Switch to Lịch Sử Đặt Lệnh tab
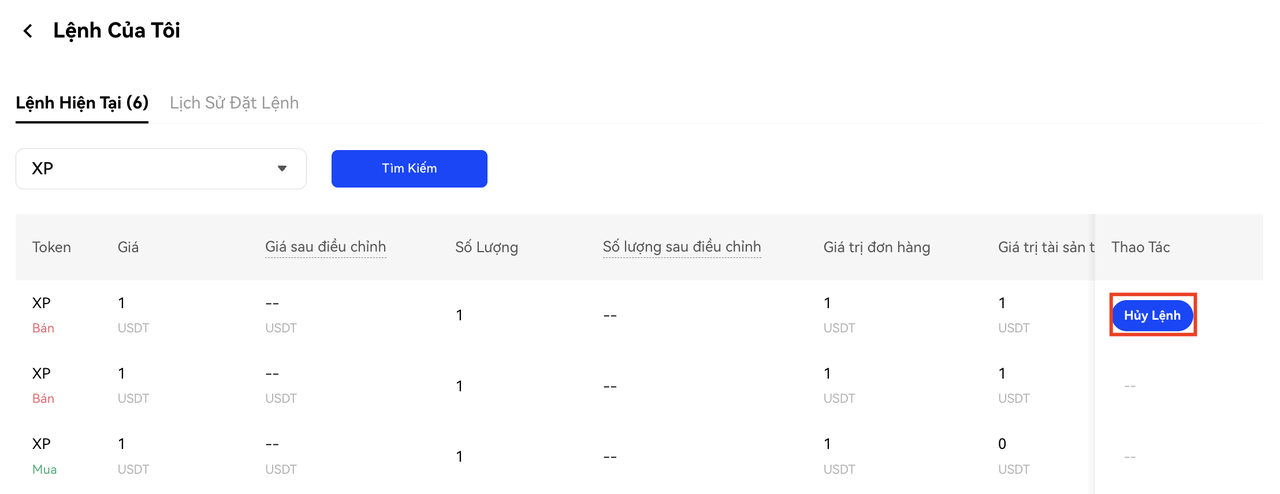The width and height of the screenshot is (1280, 494). point(234,103)
